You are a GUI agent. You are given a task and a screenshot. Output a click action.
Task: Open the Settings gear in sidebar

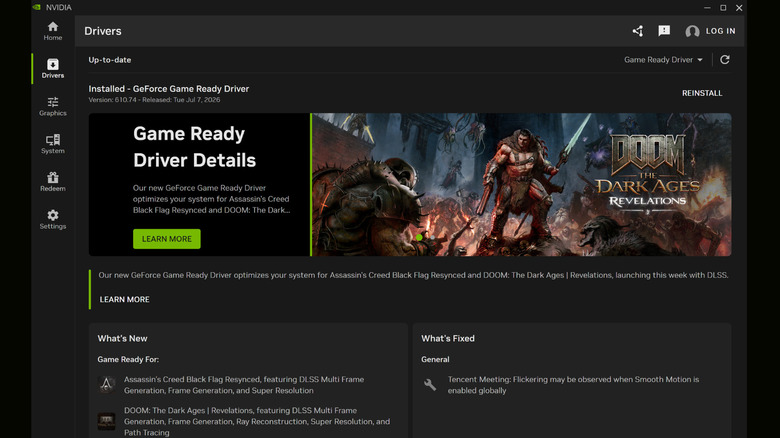[x=53, y=219]
